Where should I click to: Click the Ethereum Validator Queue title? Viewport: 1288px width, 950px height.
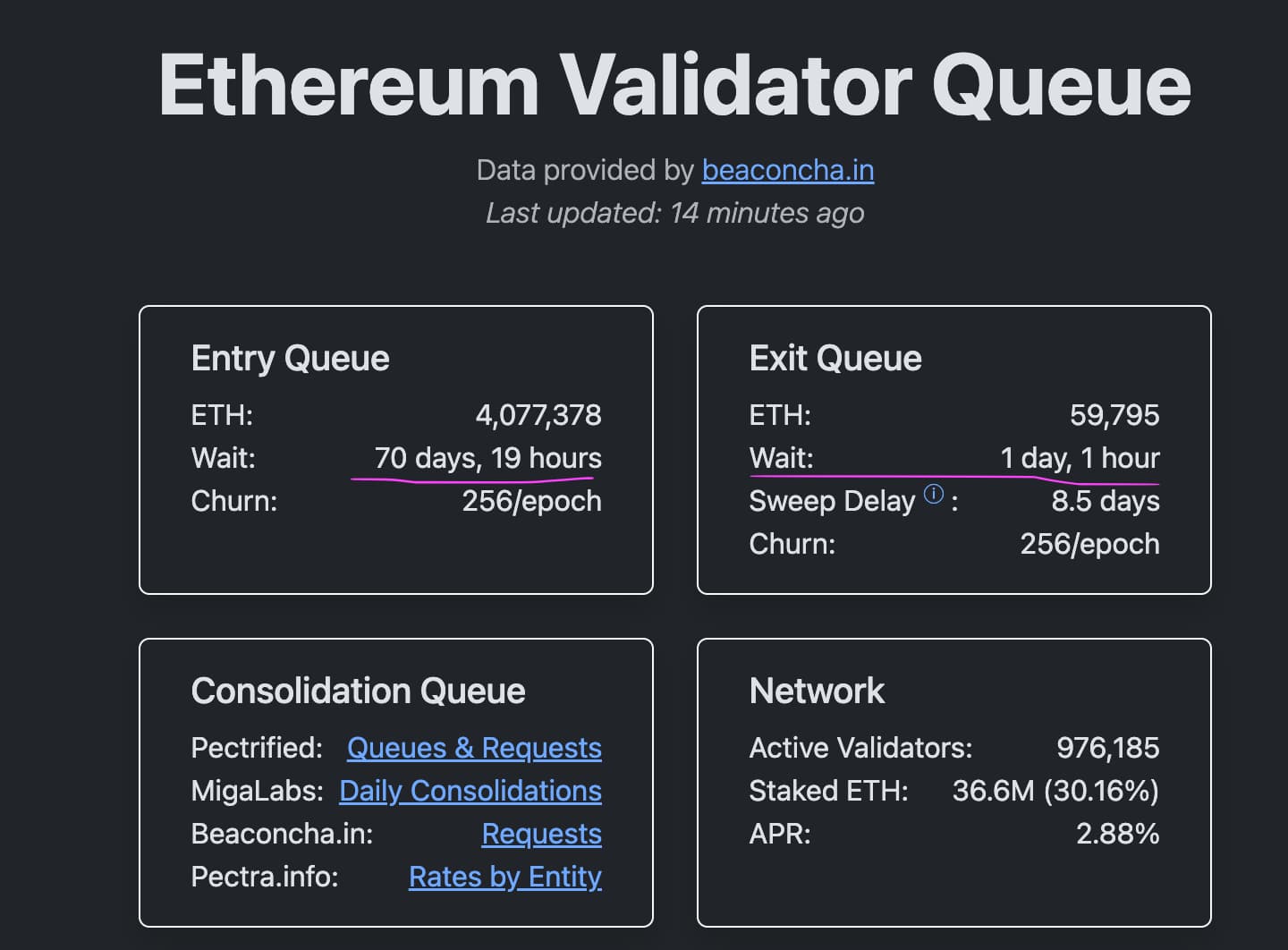click(x=674, y=85)
